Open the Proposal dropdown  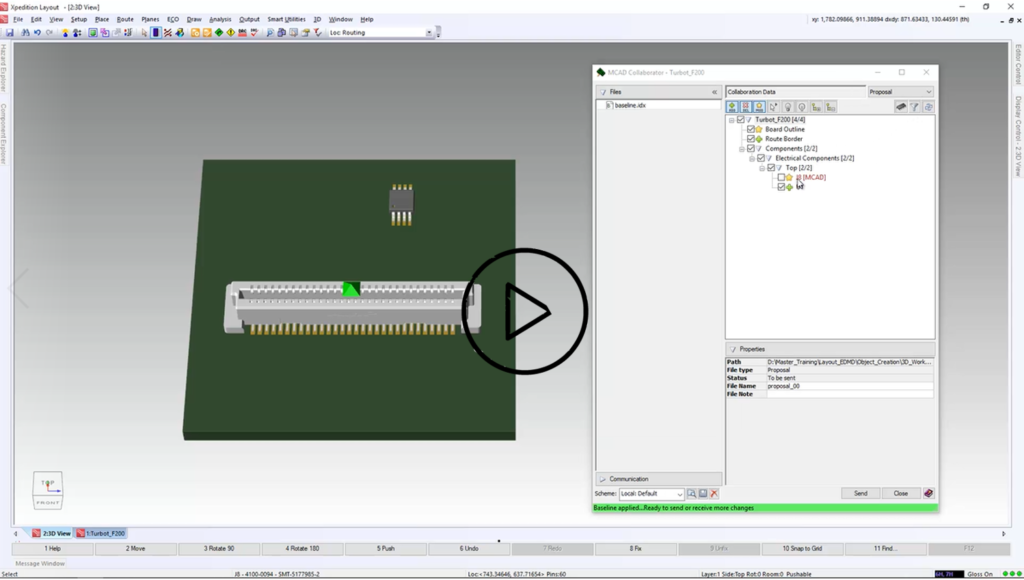(x=900, y=92)
